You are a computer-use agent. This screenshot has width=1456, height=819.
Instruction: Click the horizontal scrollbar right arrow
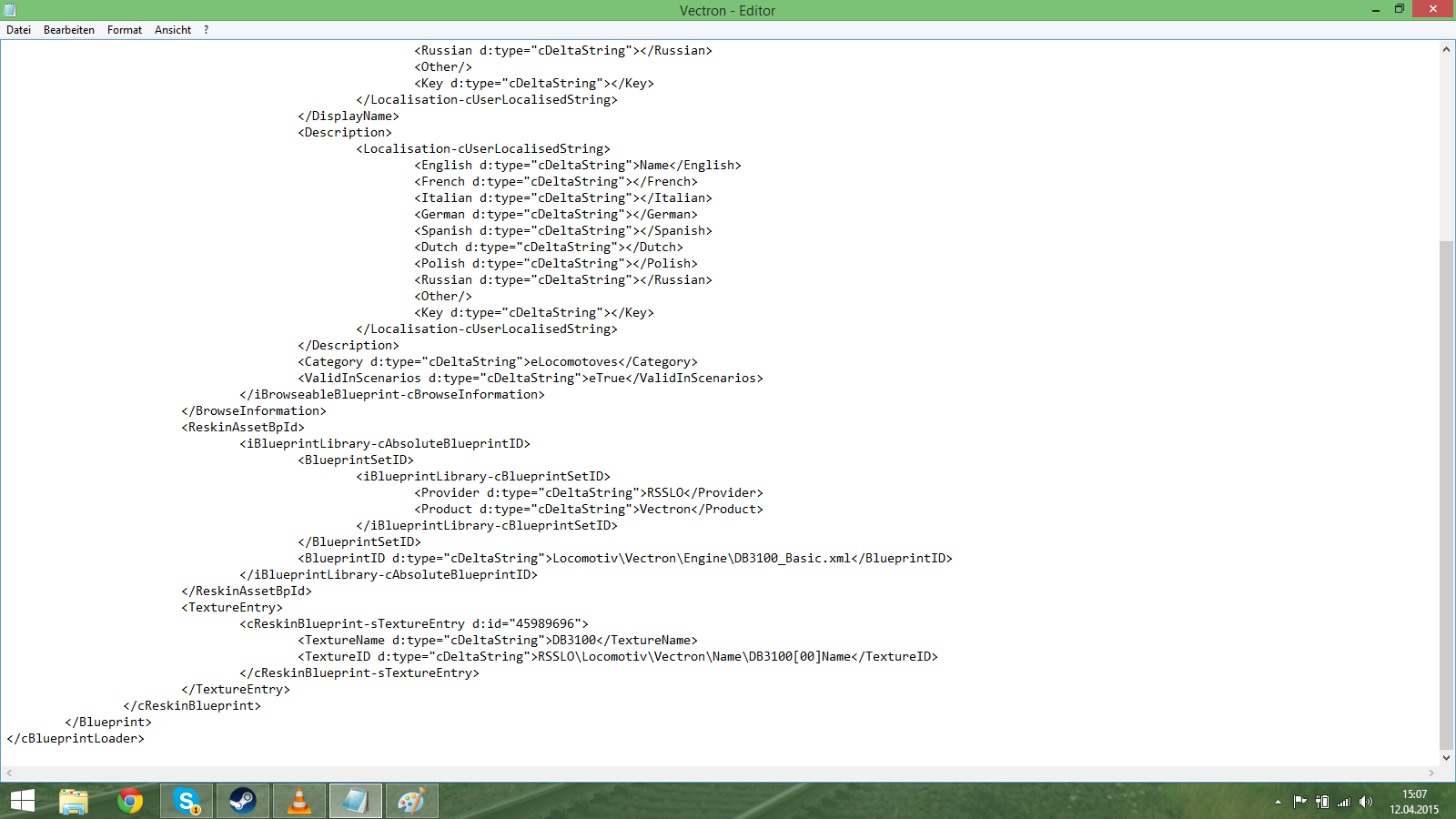pyautogui.click(x=1431, y=773)
